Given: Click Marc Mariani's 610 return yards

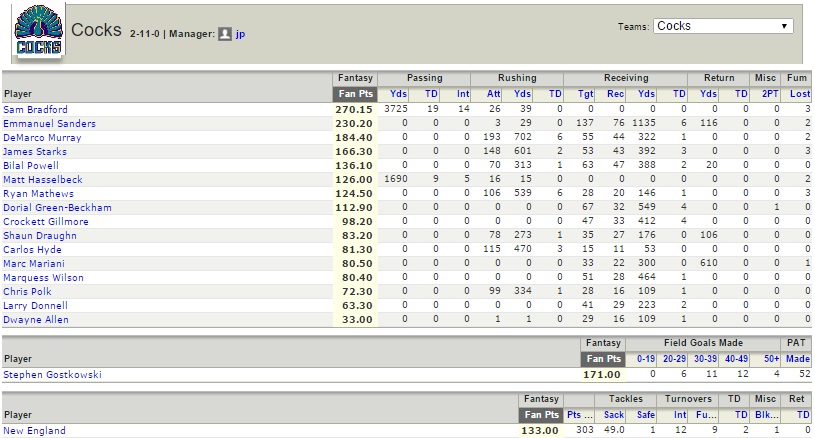Looking at the screenshot, I should tap(709, 263).
